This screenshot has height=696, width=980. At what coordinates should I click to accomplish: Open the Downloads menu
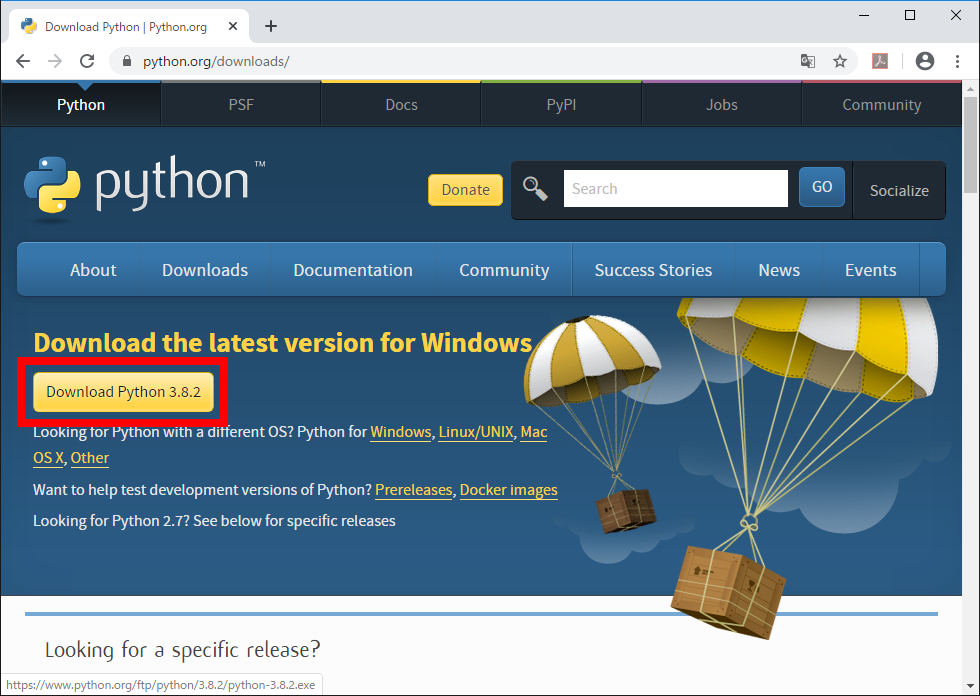[x=205, y=270]
